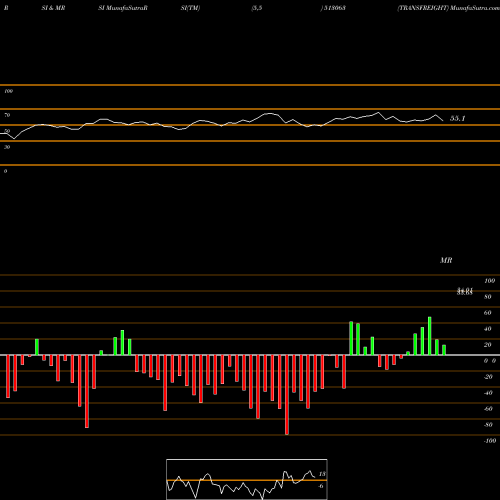Screen dimensions: 500x500
Task: Click the RSI axis label 70
Action: pyautogui.click(x=7, y=115)
